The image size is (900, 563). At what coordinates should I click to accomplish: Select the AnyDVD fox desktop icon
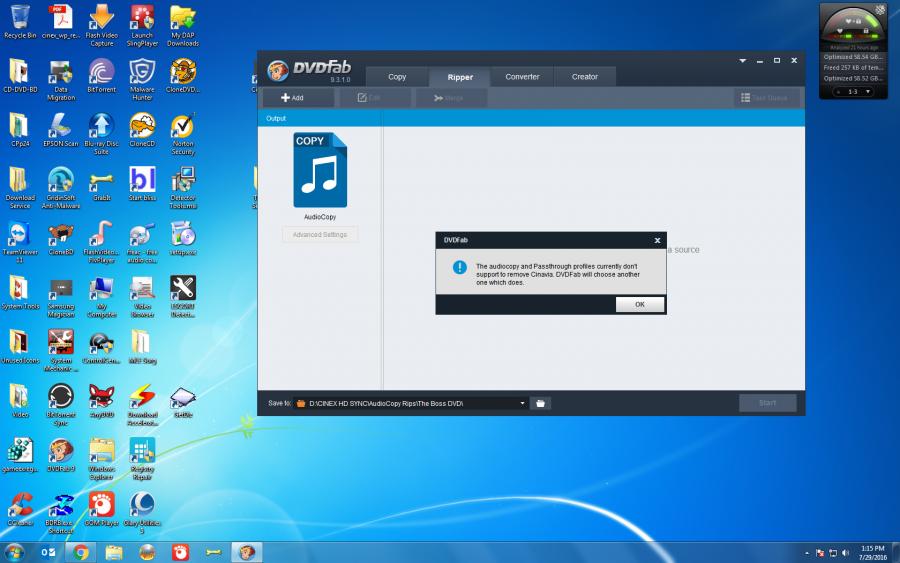102,401
